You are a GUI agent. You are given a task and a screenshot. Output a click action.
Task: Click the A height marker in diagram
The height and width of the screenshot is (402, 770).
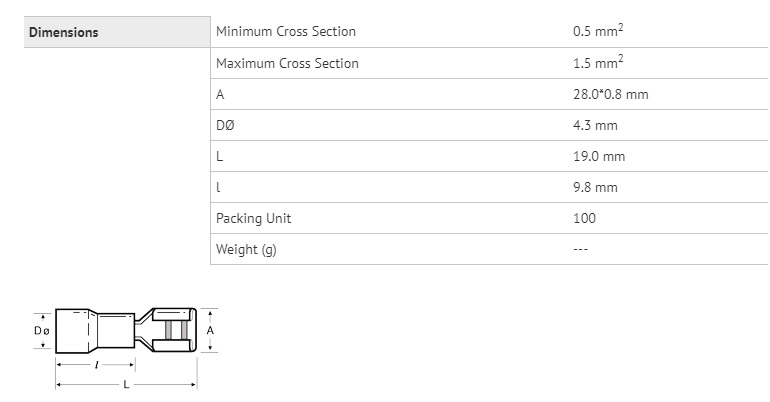pyautogui.click(x=210, y=330)
